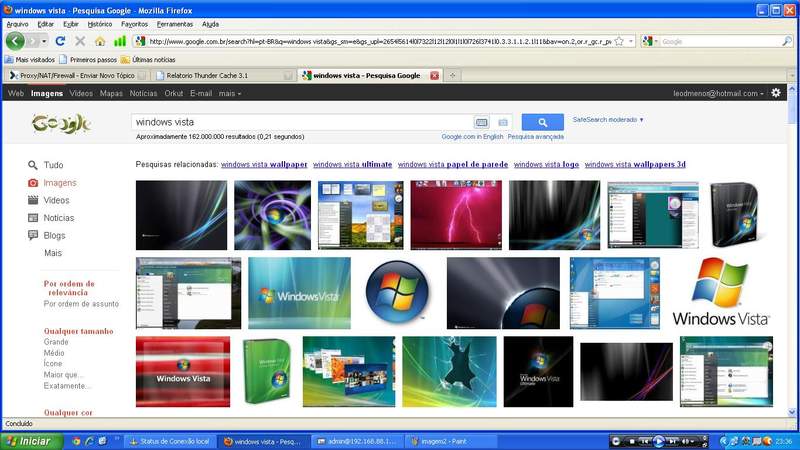Select the Vídeos filter in sidebar
800x450 pixels.
(56, 200)
